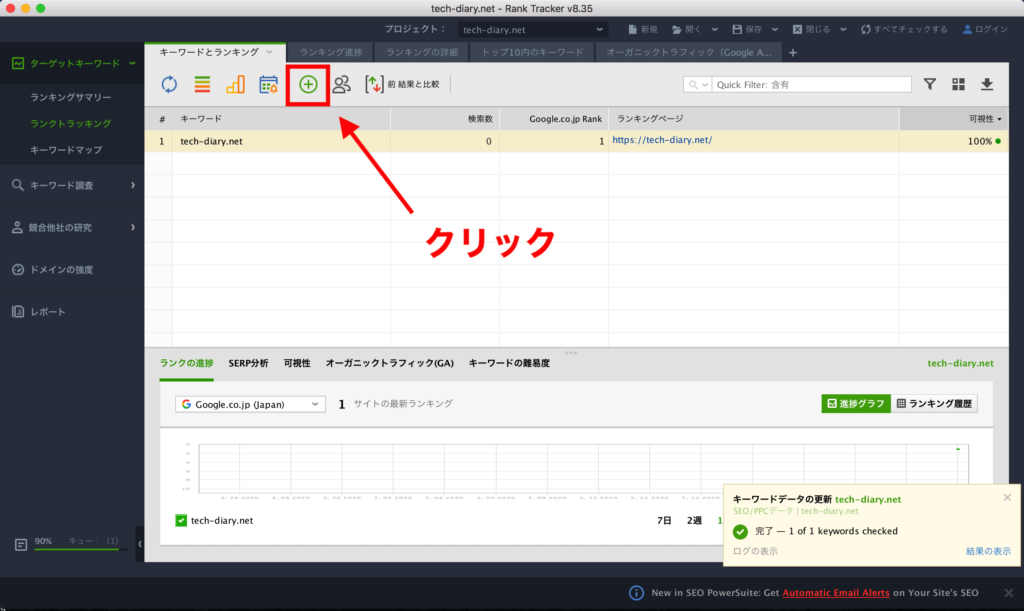Click the compare with previous results icon
Image resolution: width=1024 pixels, height=611 pixels.
click(374, 84)
